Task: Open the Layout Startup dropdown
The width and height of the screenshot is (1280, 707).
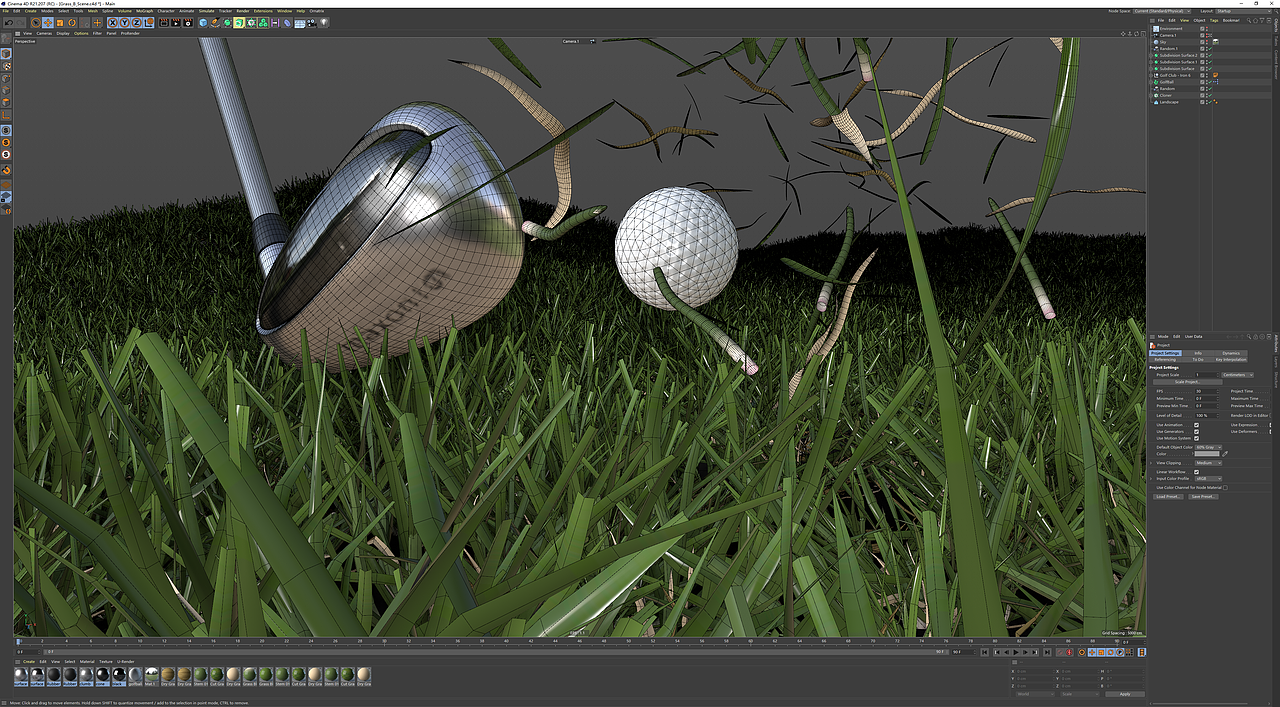Action: tap(1243, 11)
